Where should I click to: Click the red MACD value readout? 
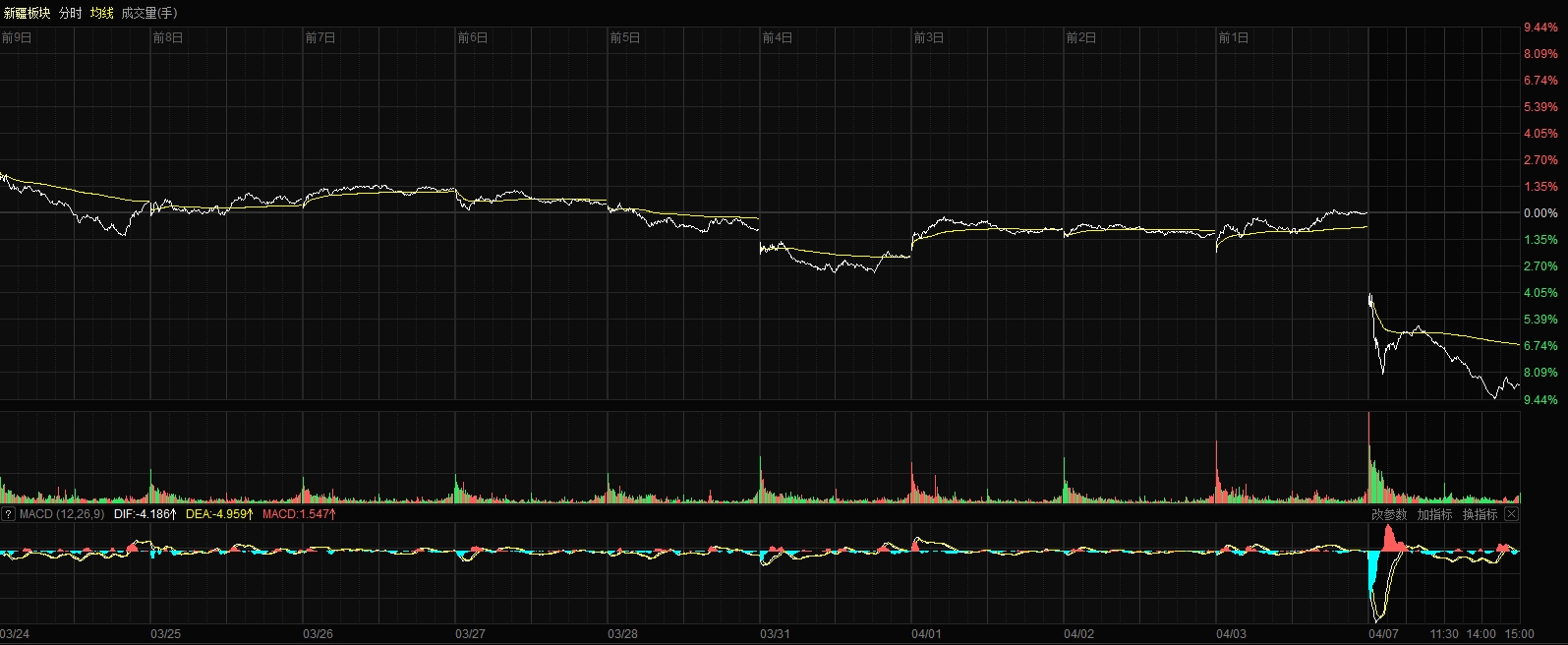pyautogui.click(x=299, y=514)
